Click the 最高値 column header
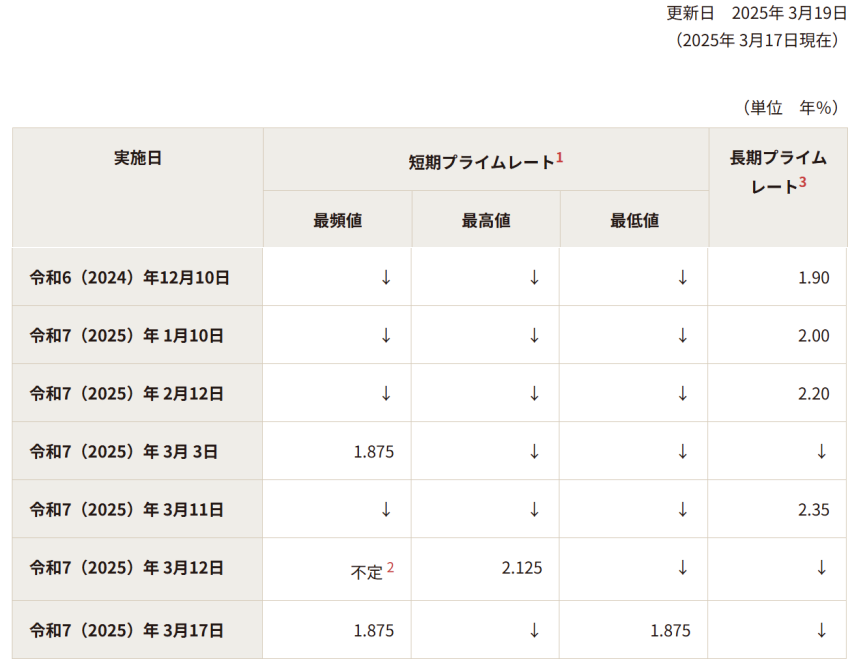Image resolution: width=860 pixels, height=672 pixels. (486, 220)
